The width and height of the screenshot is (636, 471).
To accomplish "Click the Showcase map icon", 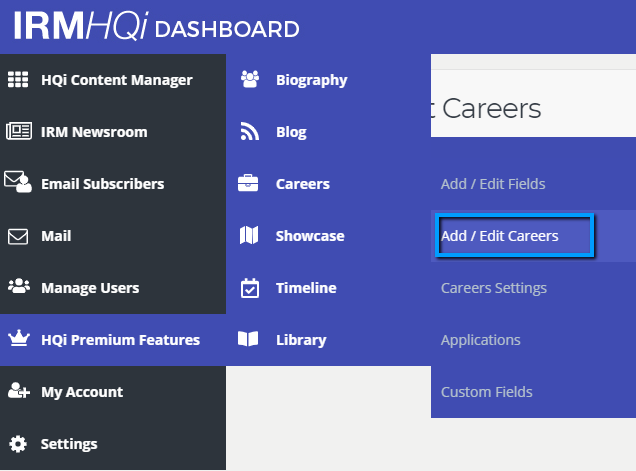I will 249,235.
